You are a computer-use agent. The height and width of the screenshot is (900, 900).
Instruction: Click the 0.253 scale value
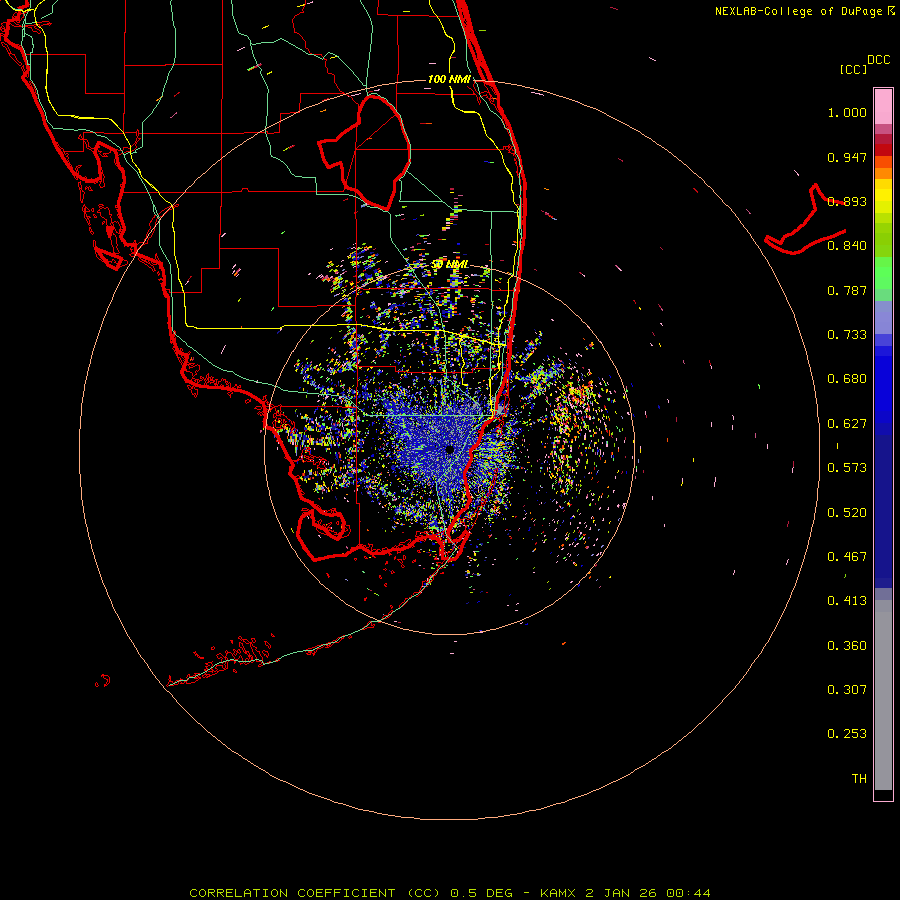coord(847,734)
